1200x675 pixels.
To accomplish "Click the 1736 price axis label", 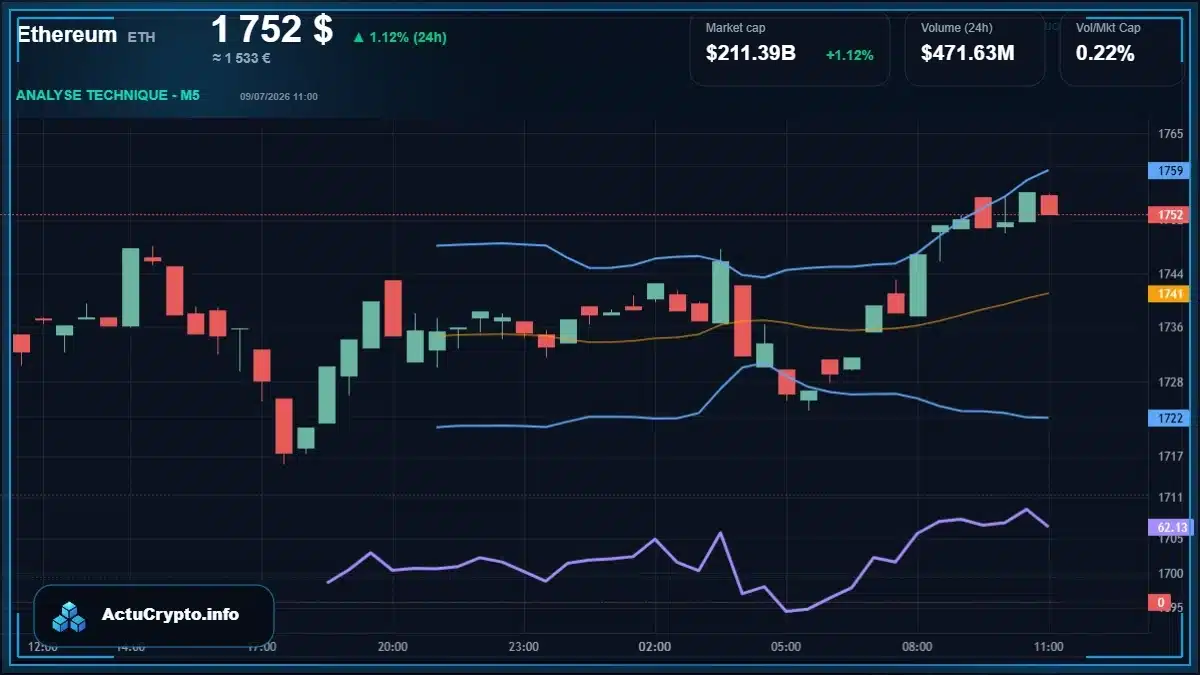I will coord(1170,327).
